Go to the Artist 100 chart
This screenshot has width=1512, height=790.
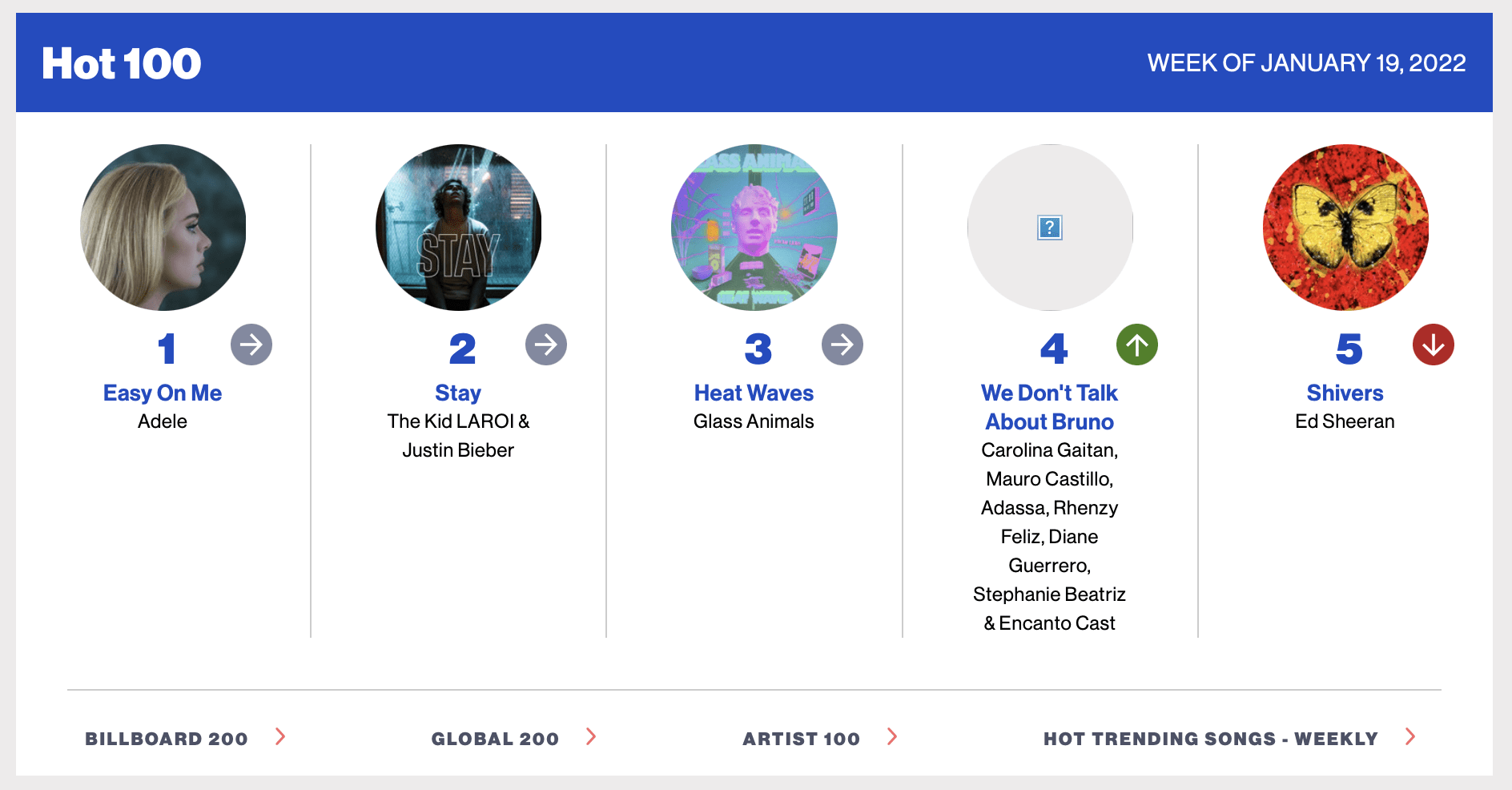[801, 739]
